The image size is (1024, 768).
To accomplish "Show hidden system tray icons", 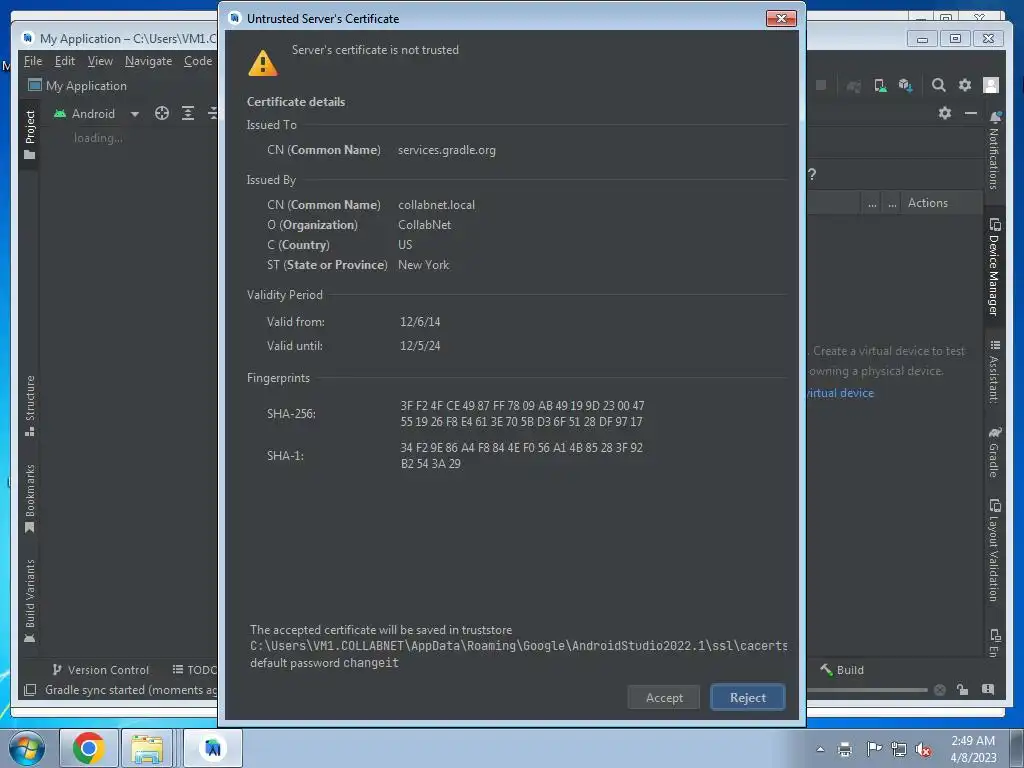I will [820, 749].
